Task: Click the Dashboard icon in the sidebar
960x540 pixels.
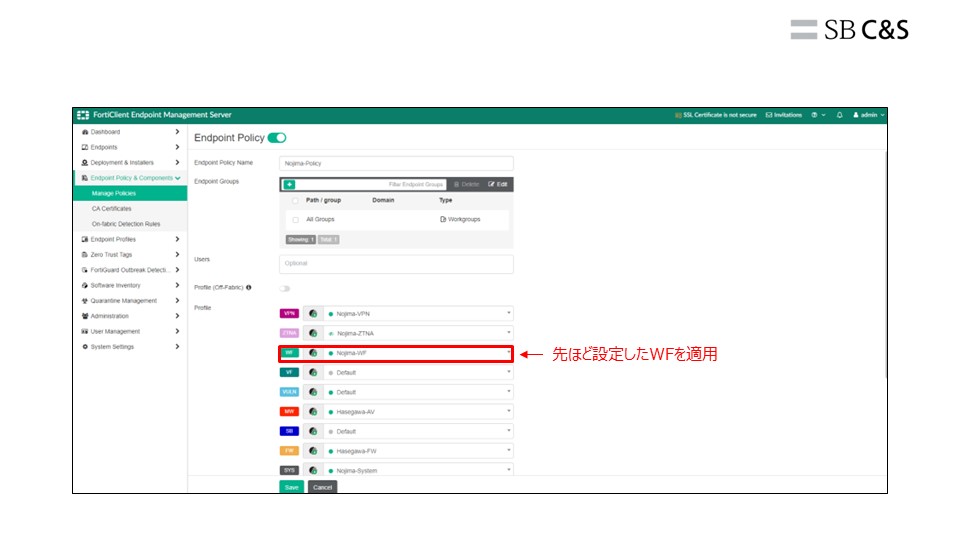Action: point(85,132)
